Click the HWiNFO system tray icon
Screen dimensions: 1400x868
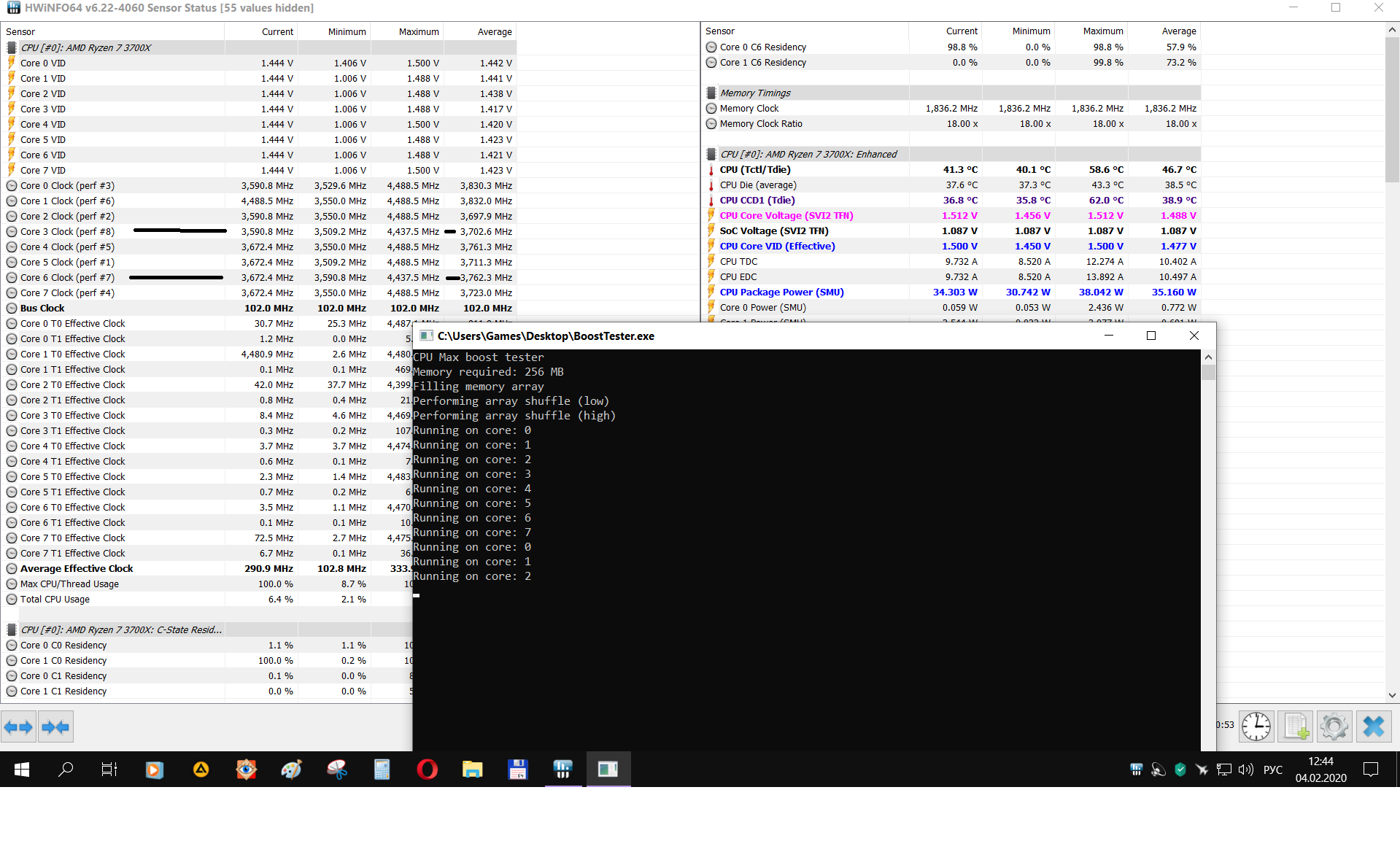[x=1136, y=770]
